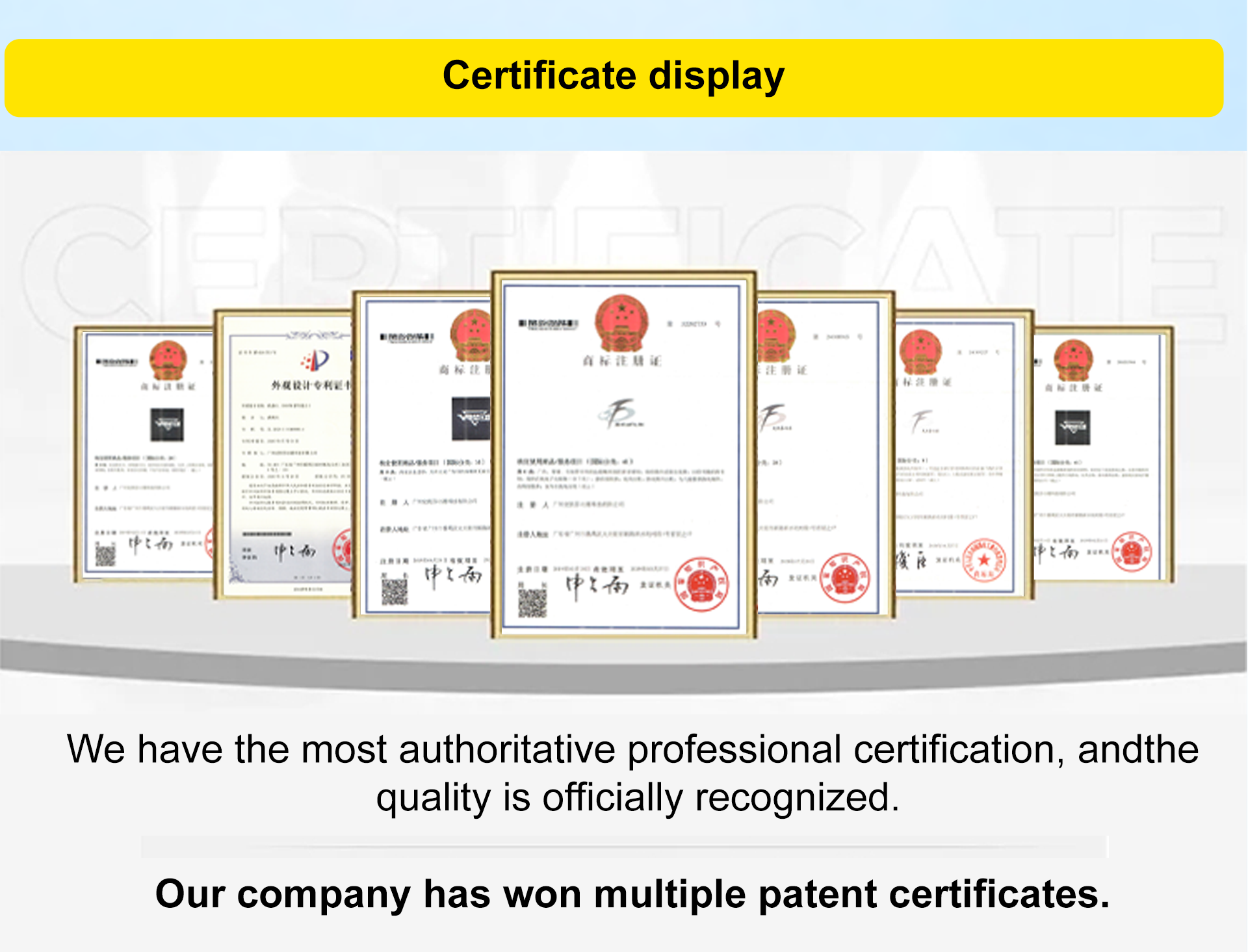Click the red-blue P logo on patent certificate
The height and width of the screenshot is (952, 1248).
pyautogui.click(x=315, y=359)
